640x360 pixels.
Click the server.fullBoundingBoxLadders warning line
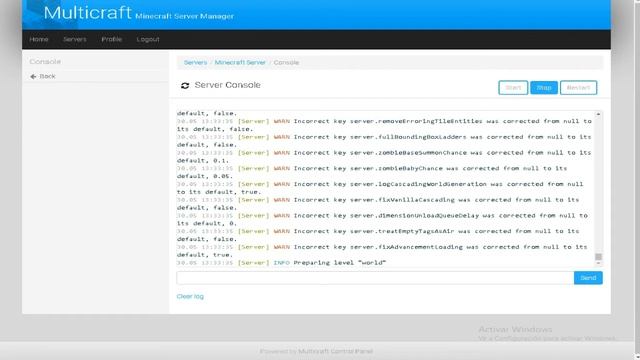[384, 141]
